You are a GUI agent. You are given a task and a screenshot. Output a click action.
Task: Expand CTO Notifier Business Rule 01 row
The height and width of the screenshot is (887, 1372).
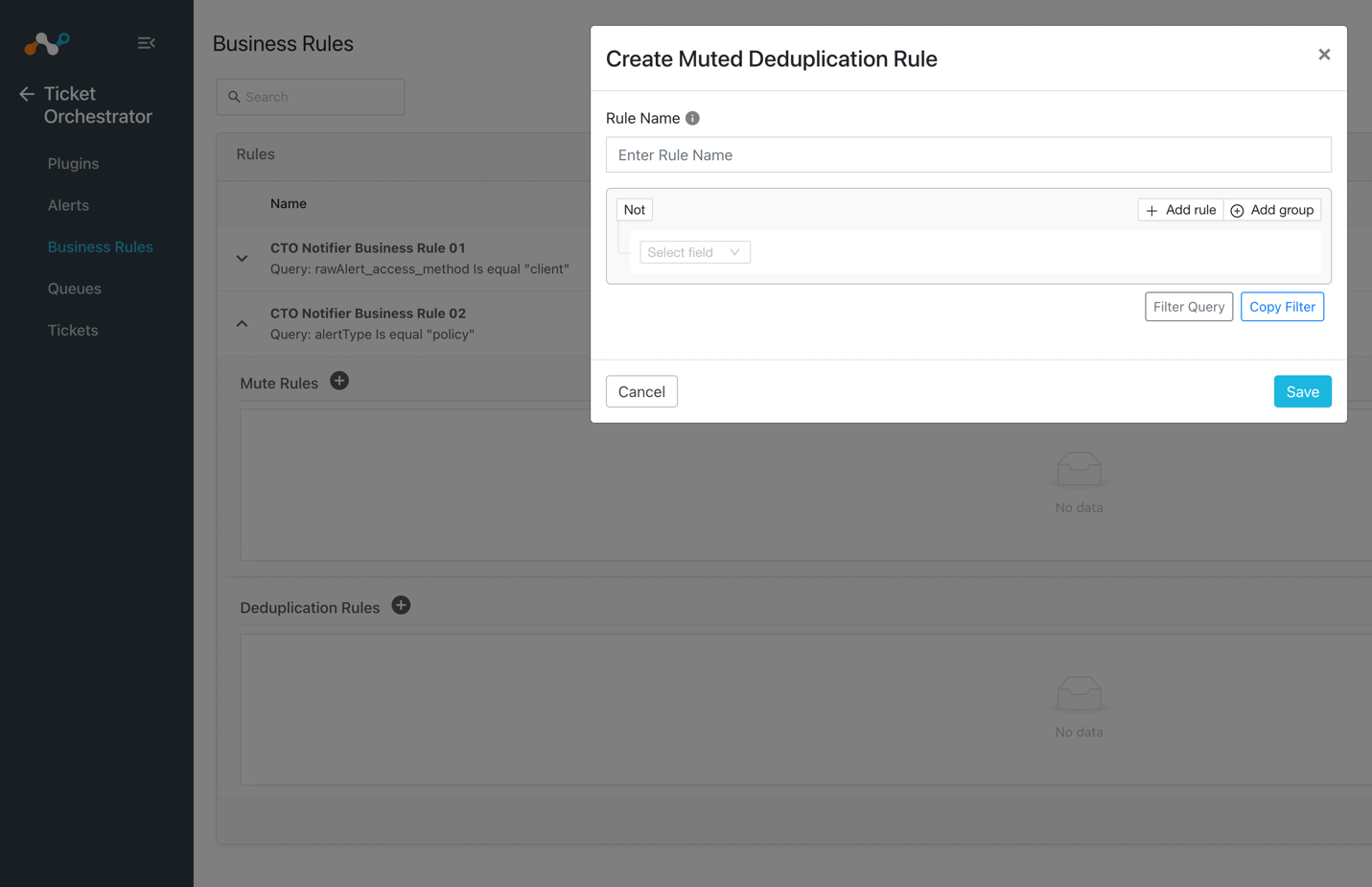click(242, 259)
